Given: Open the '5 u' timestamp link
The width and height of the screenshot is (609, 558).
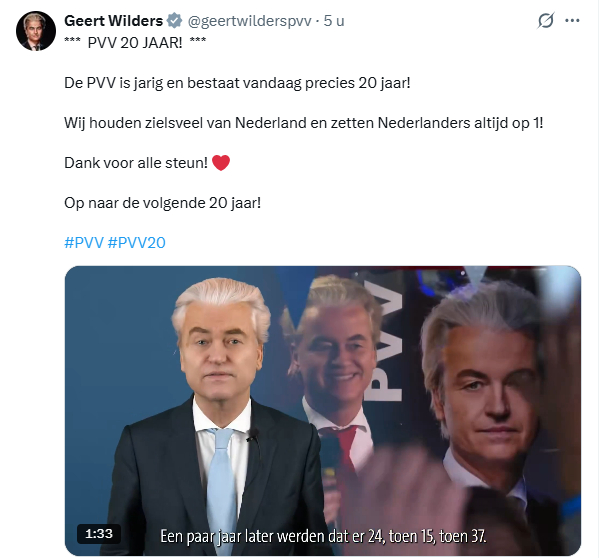Looking at the screenshot, I should click(334, 21).
